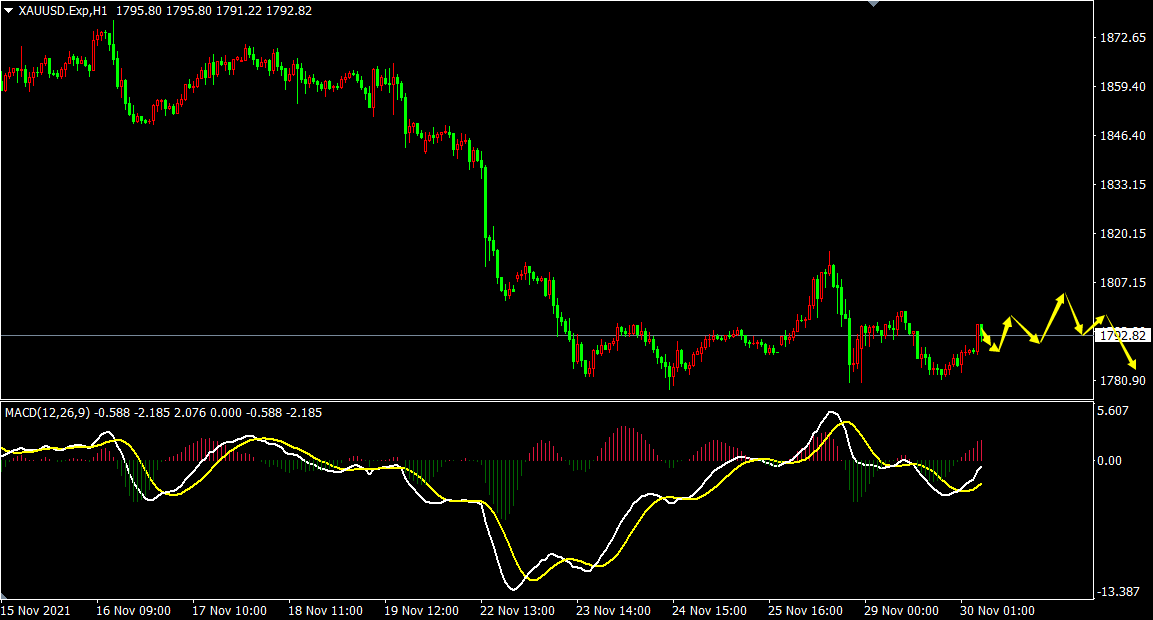Click the yellow MACD signal line peak

(847, 422)
